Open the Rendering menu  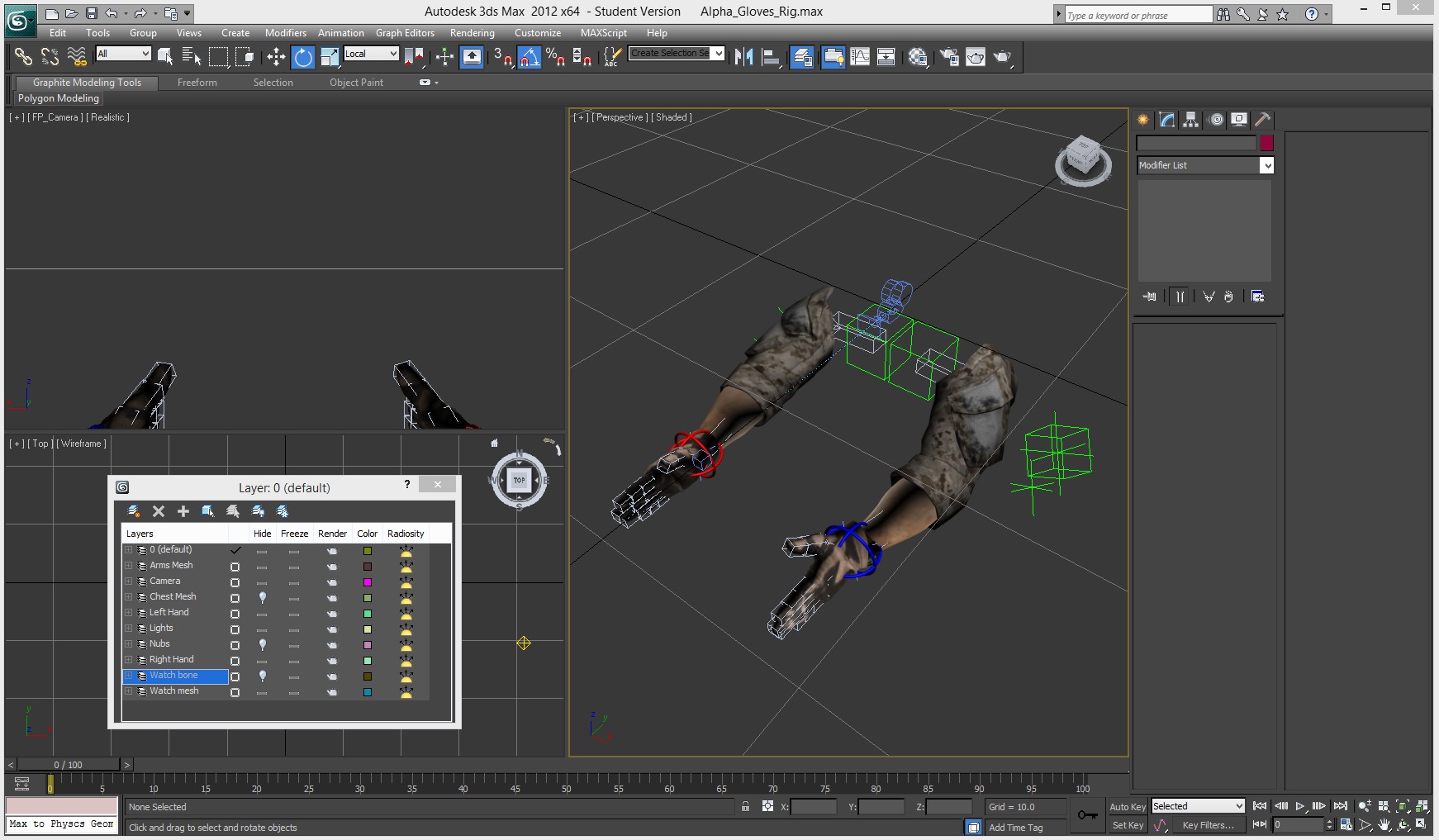click(473, 33)
